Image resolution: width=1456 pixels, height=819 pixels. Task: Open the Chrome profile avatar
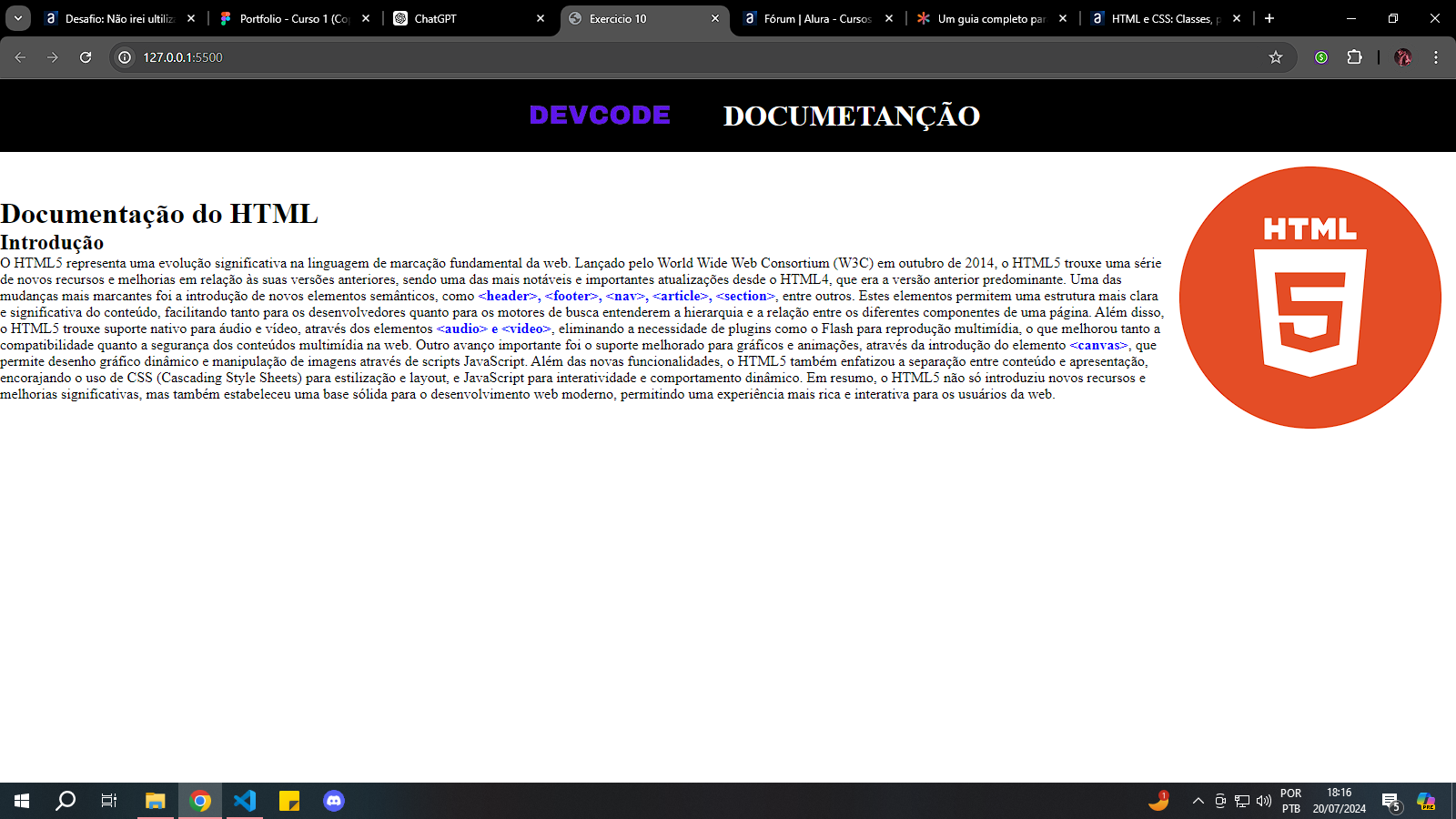click(1403, 57)
